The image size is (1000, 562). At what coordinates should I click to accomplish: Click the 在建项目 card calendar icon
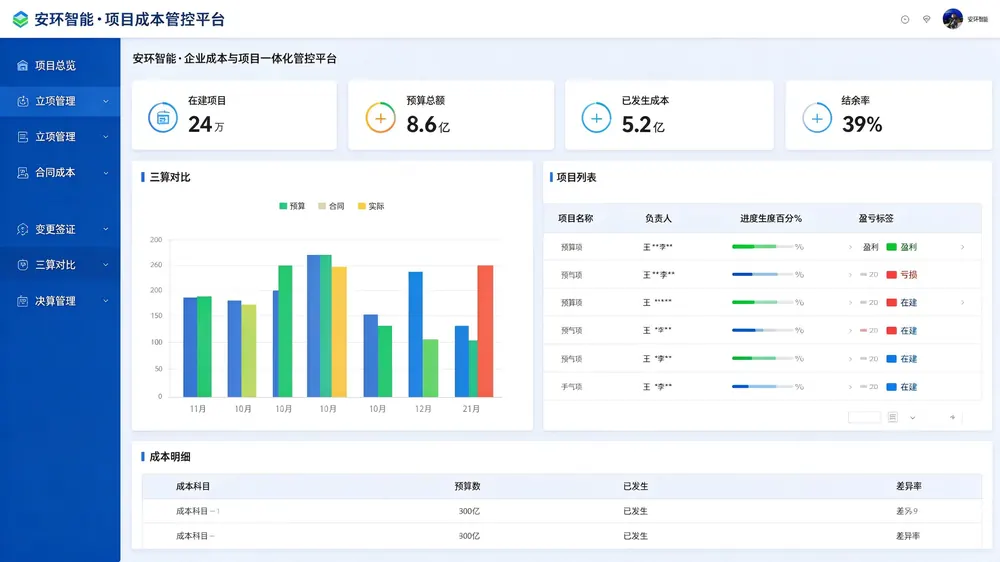pyautogui.click(x=163, y=117)
